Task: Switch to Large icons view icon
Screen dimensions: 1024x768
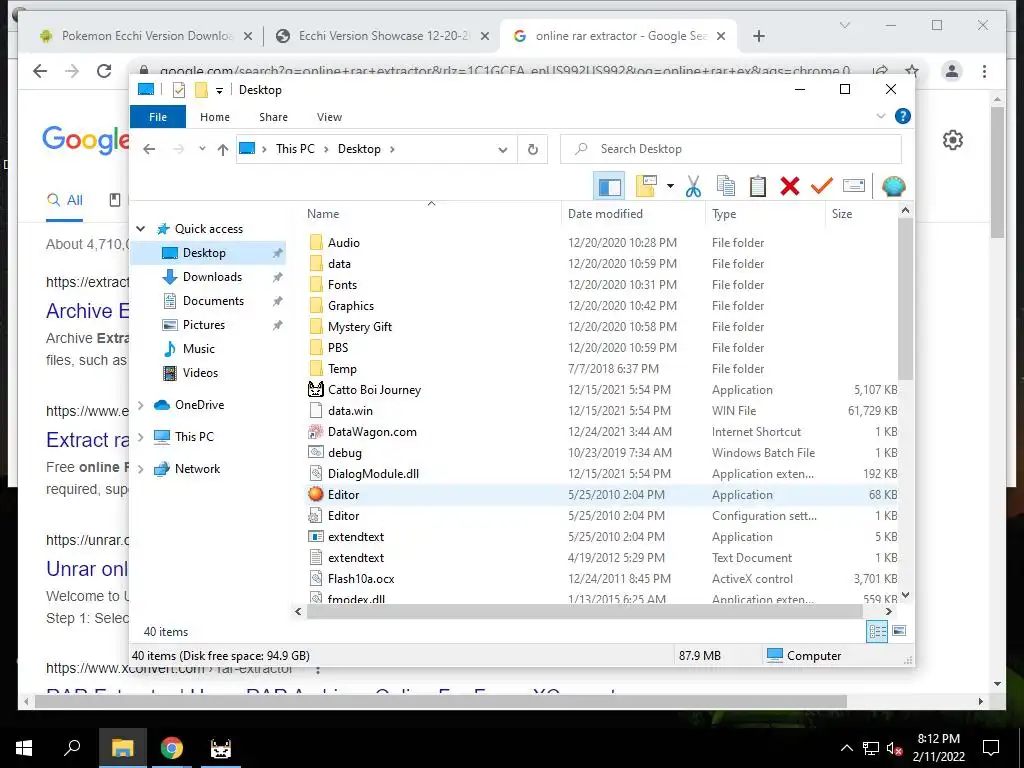Action: click(x=899, y=631)
